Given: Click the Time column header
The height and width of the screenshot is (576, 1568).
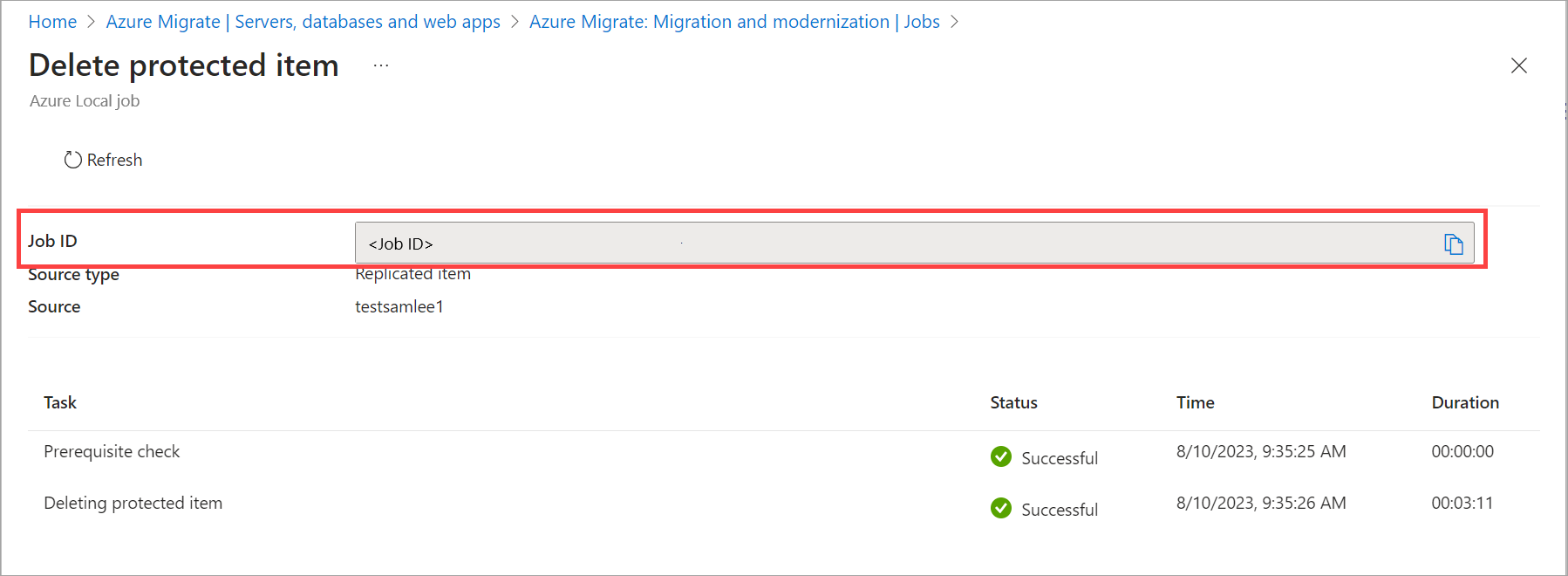Looking at the screenshot, I should [x=1195, y=402].
